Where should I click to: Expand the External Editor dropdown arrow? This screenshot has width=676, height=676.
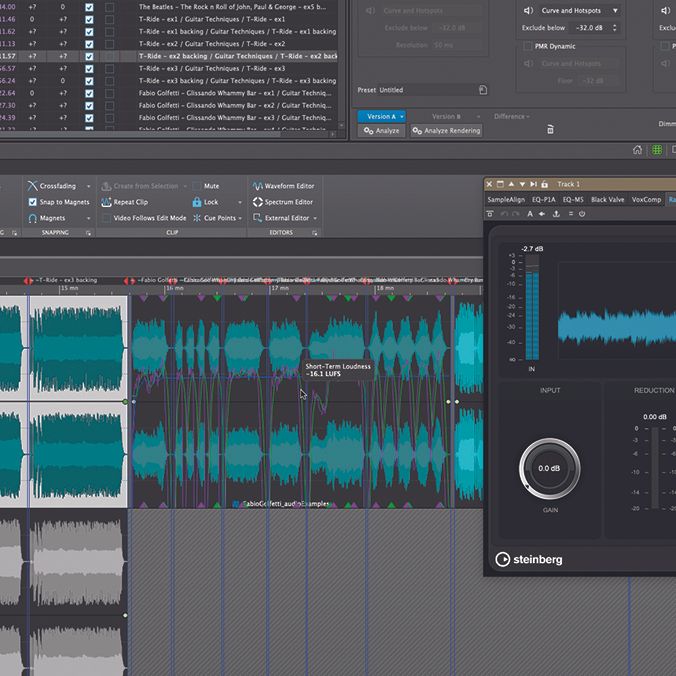tap(315, 219)
